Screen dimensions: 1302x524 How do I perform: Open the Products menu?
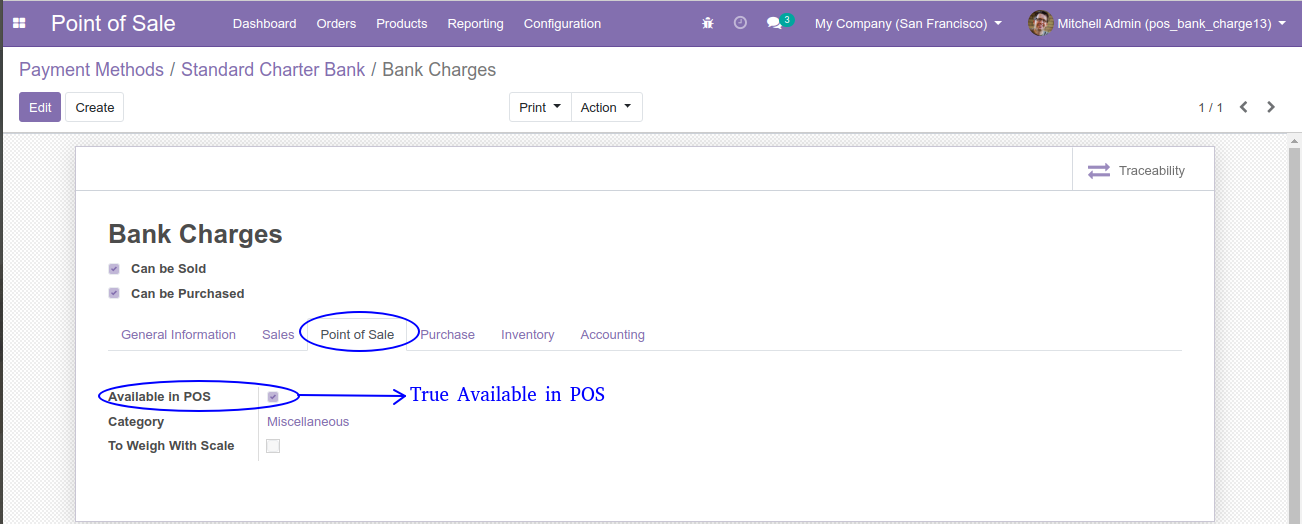point(401,23)
